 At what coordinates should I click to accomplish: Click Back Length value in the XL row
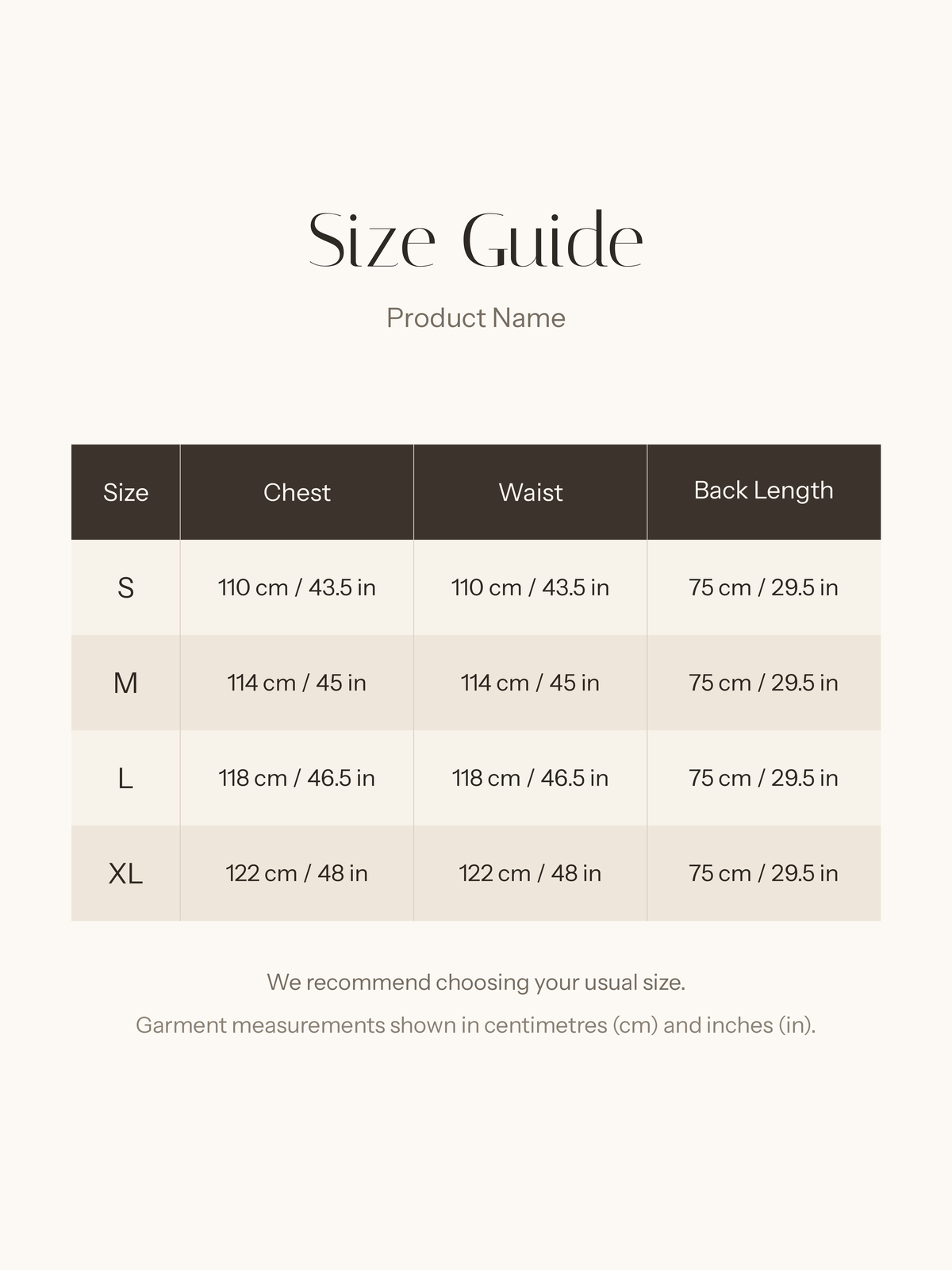pyautogui.click(x=764, y=873)
